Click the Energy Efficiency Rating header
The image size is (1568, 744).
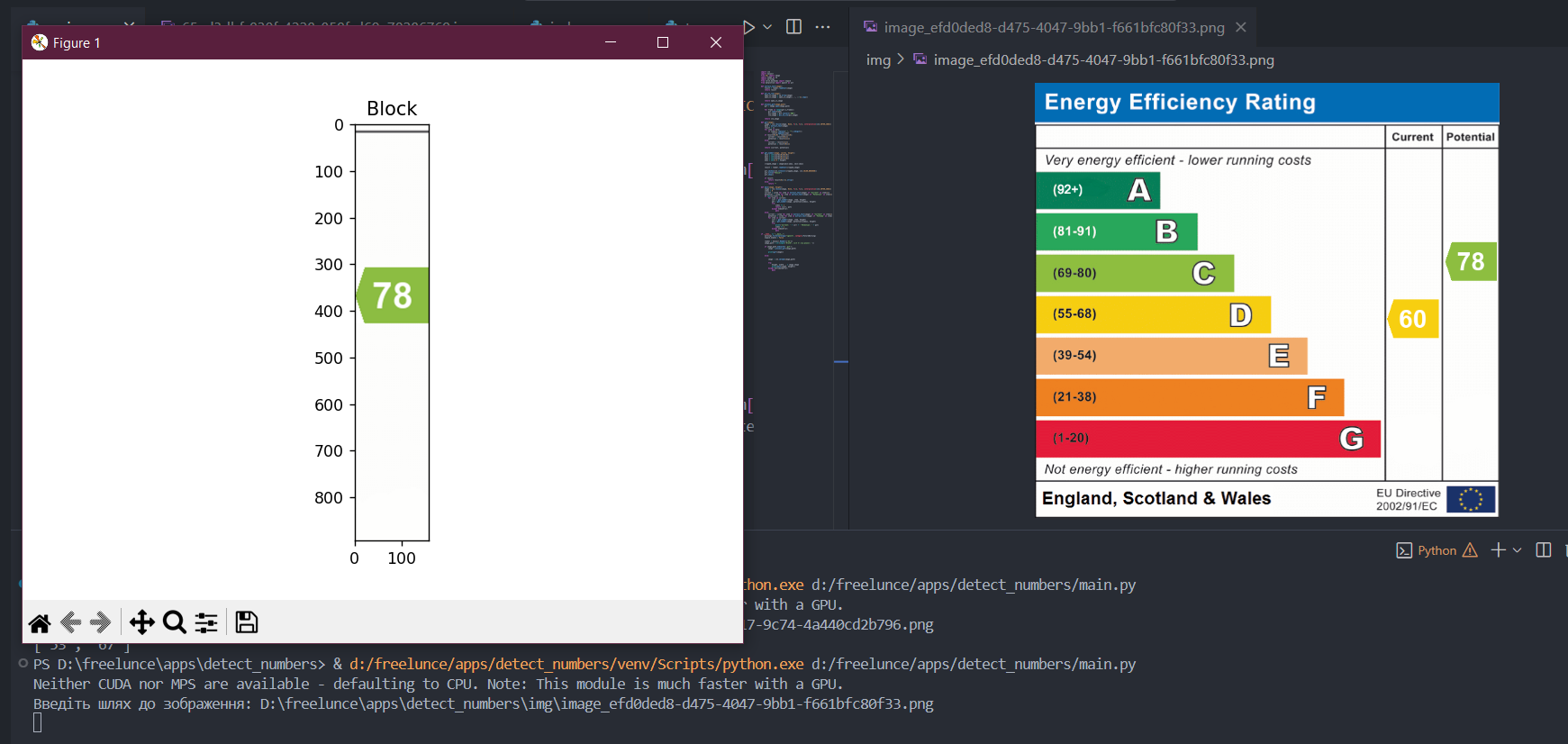pos(1267,103)
